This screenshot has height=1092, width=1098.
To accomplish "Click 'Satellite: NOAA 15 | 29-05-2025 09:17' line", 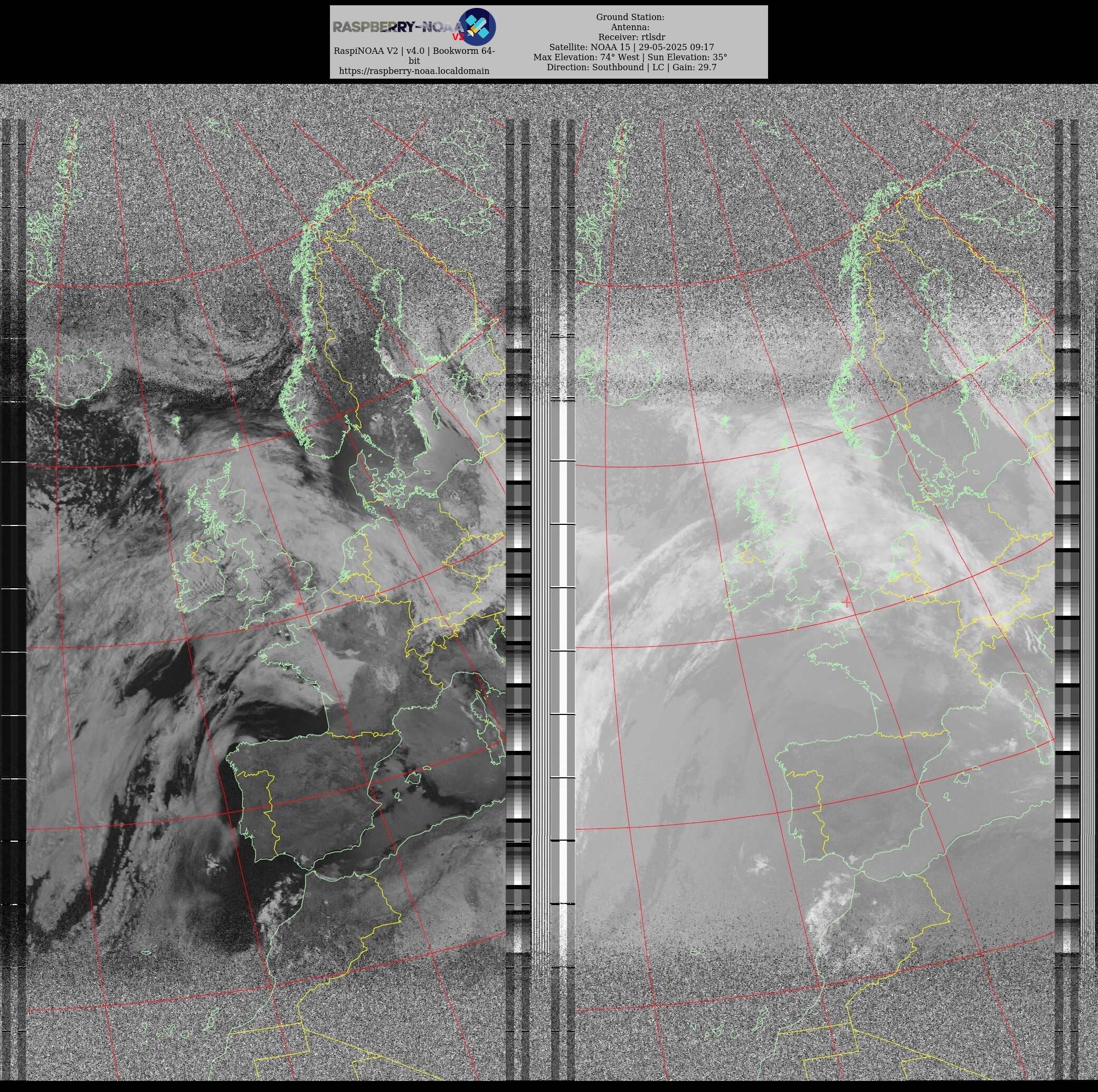I will pyautogui.click(x=631, y=47).
